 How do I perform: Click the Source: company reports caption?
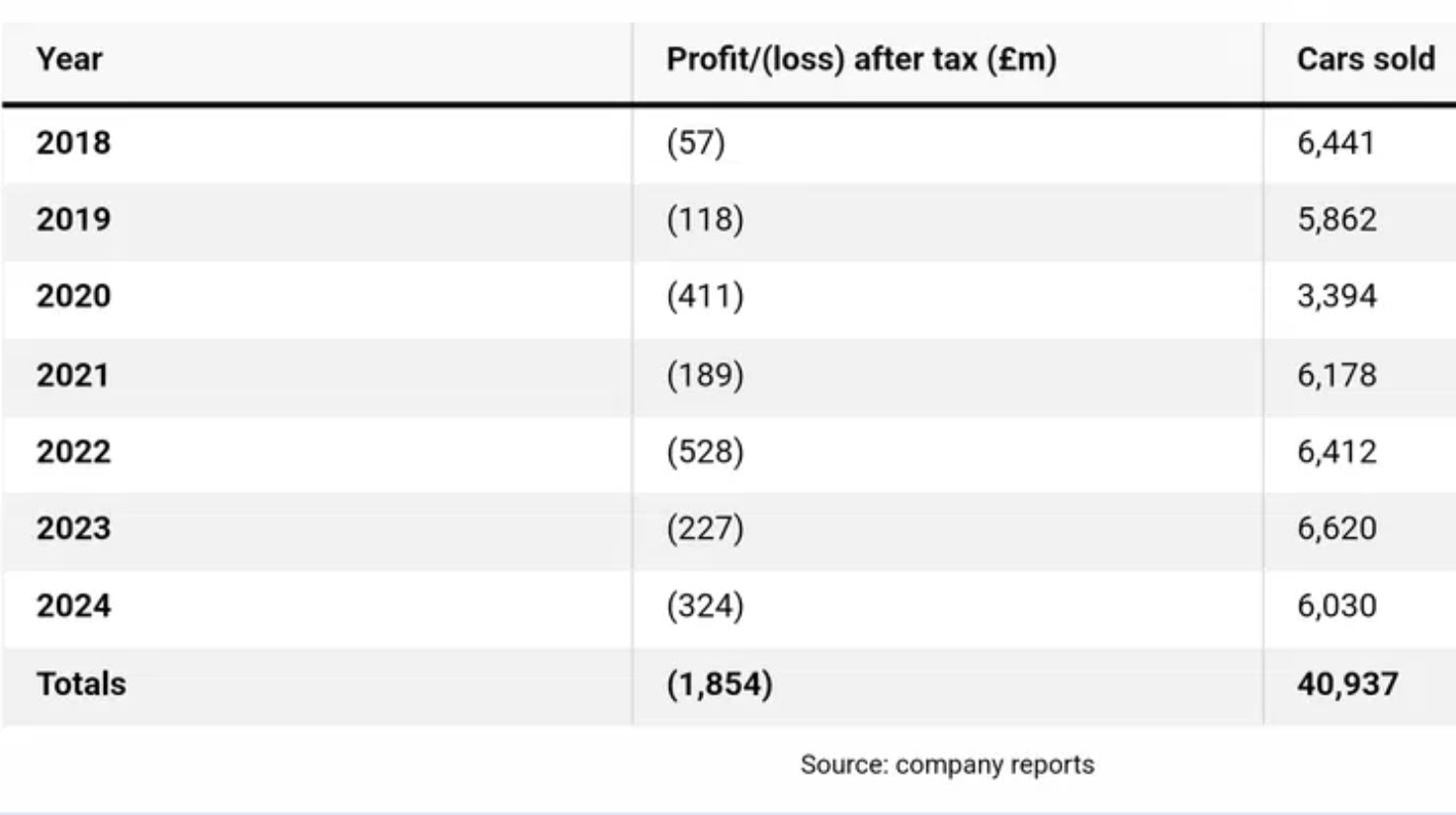tap(947, 765)
